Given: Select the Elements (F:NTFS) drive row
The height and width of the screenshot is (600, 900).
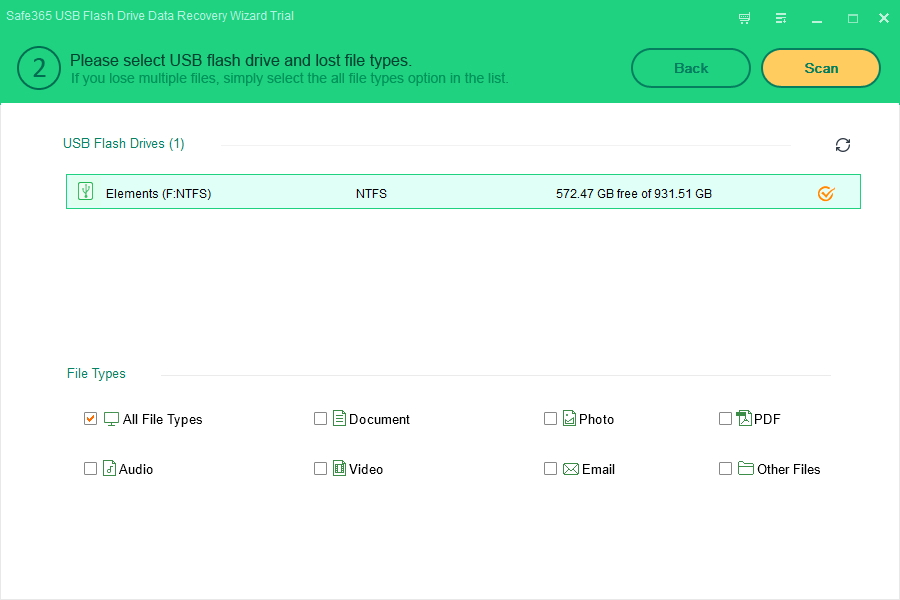Looking at the screenshot, I should [x=463, y=192].
